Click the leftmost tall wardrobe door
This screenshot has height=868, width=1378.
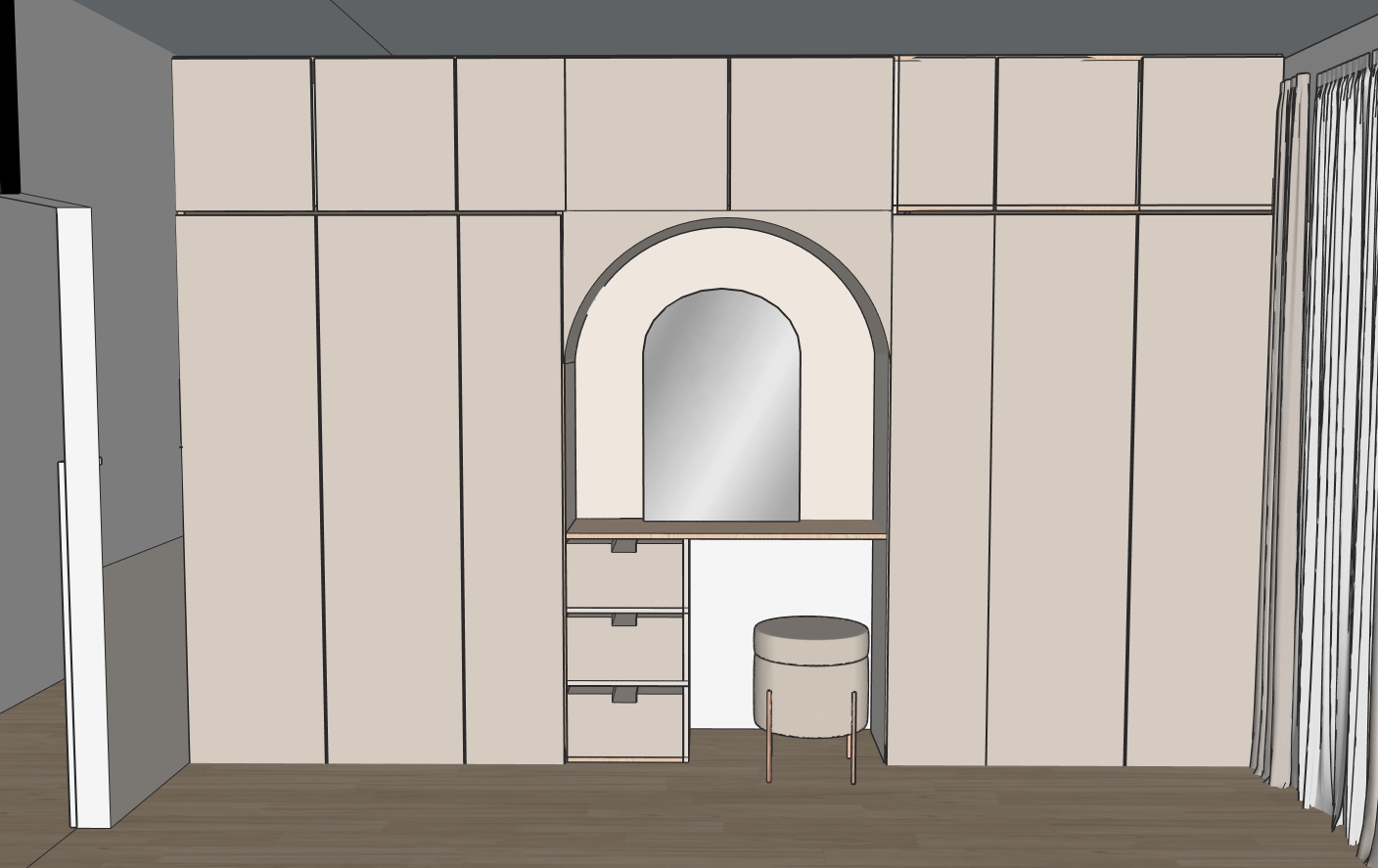click(x=249, y=489)
